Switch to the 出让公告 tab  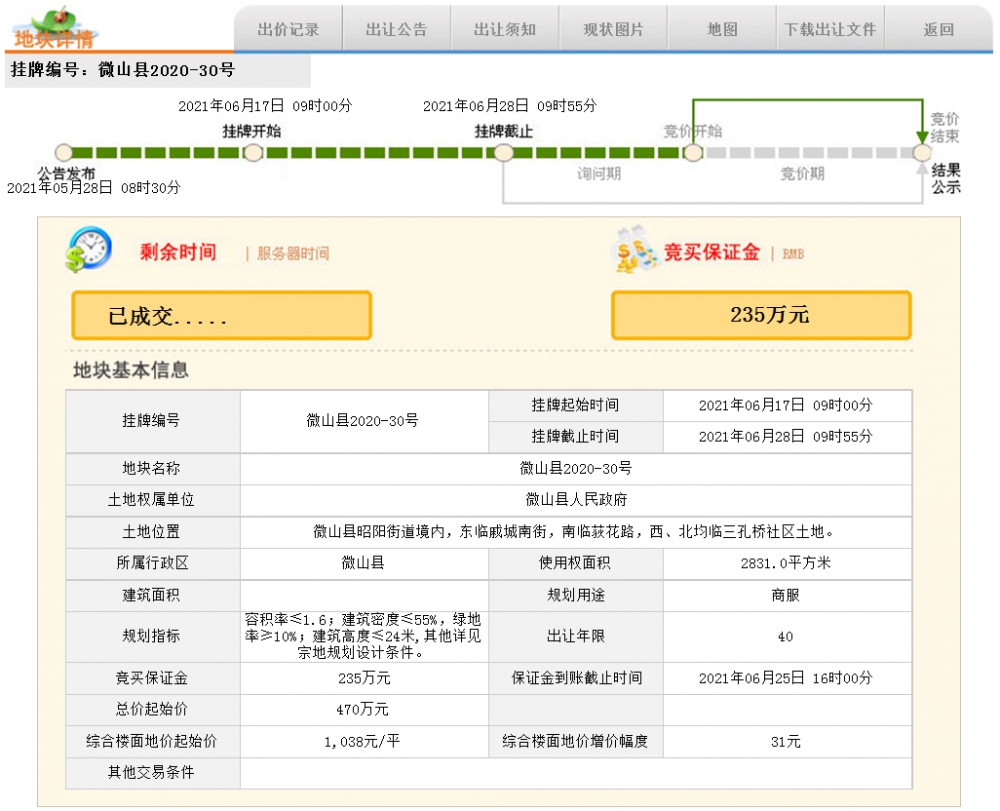[x=397, y=29]
